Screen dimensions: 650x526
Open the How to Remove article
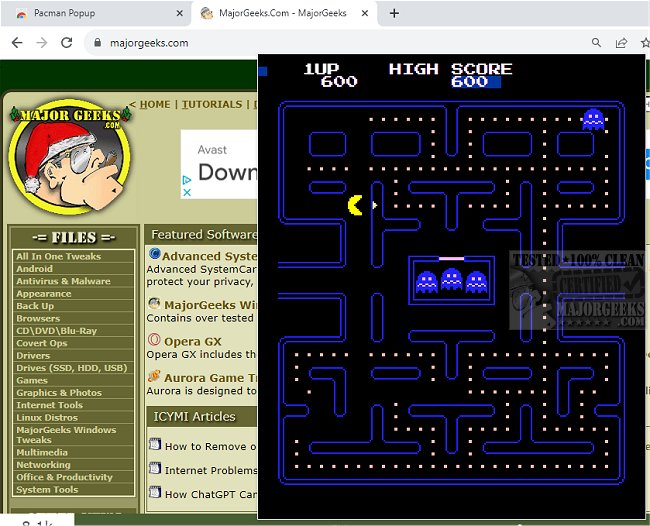(x=211, y=446)
